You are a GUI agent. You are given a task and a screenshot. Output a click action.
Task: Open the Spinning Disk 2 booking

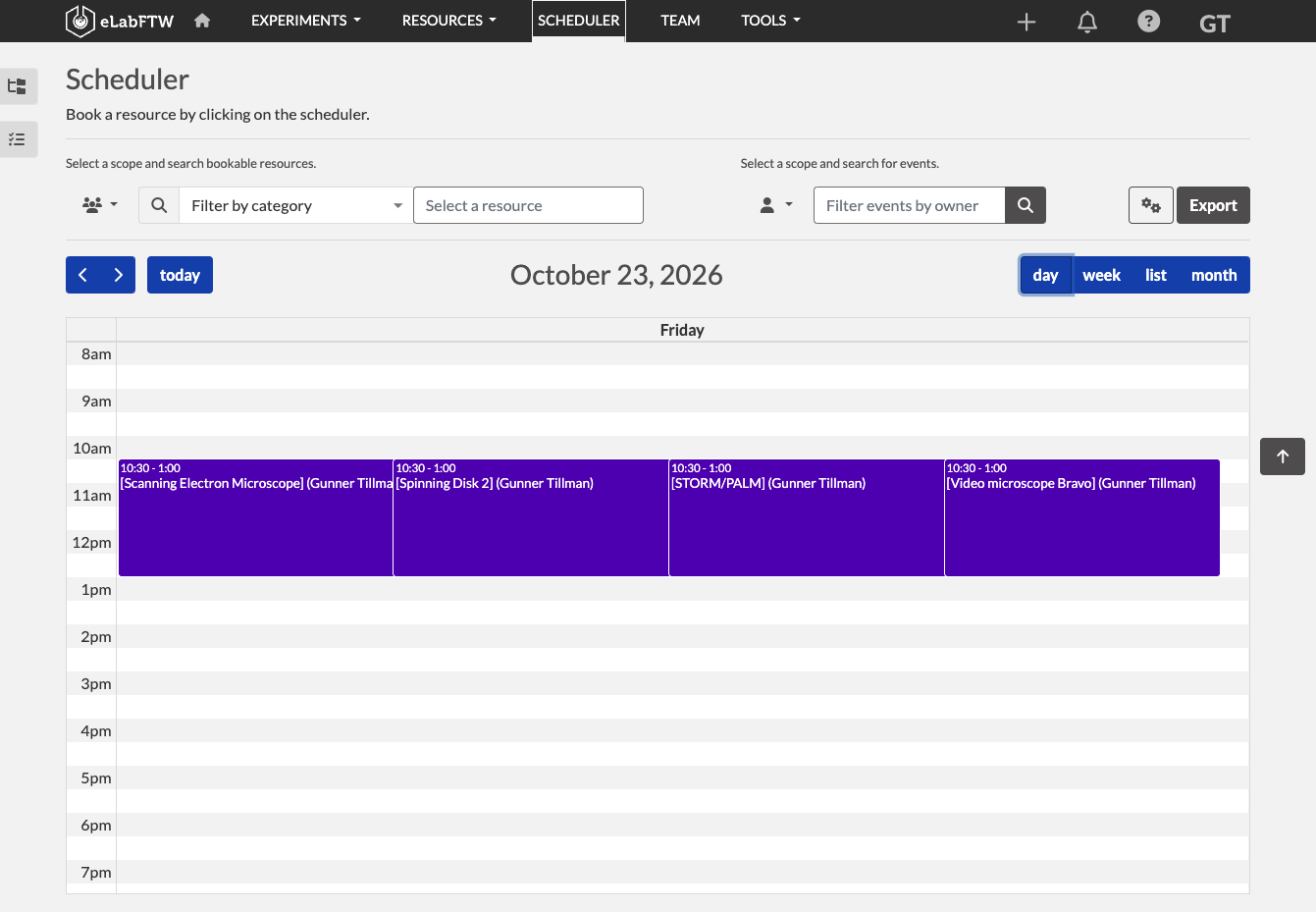tap(531, 517)
